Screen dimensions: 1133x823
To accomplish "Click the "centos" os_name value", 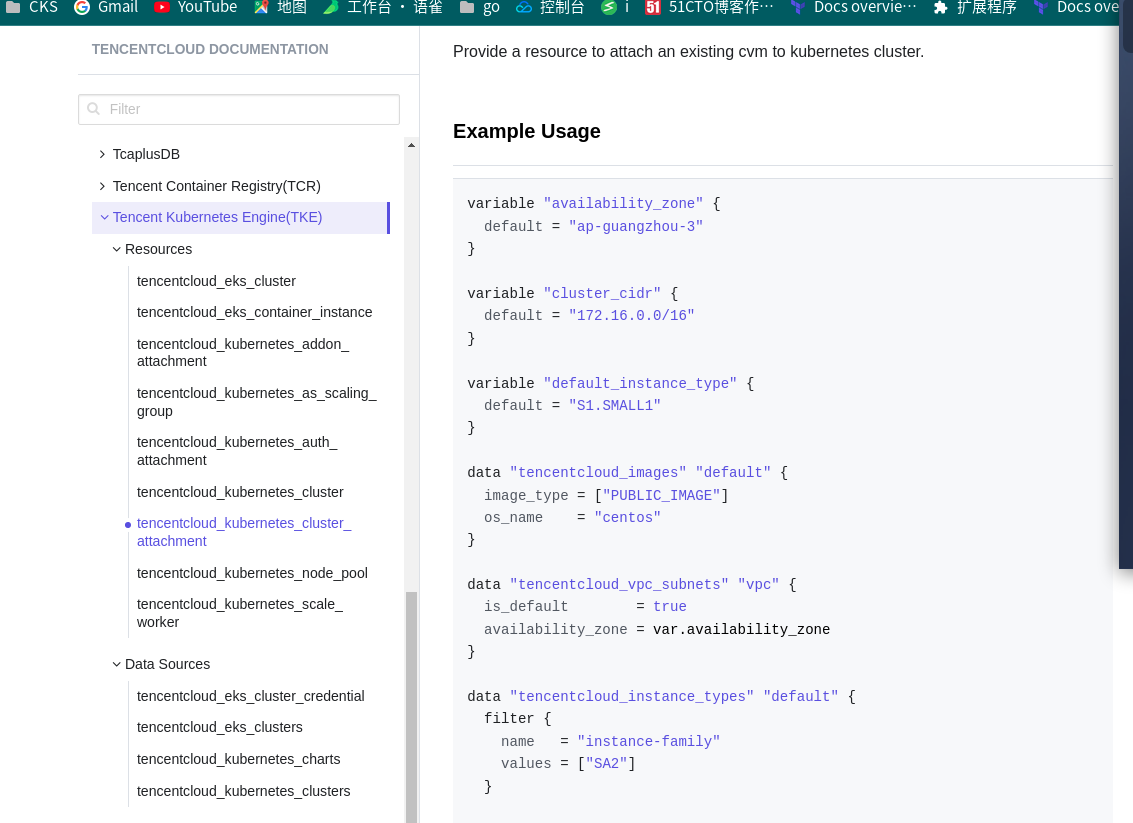I will click(628, 517).
